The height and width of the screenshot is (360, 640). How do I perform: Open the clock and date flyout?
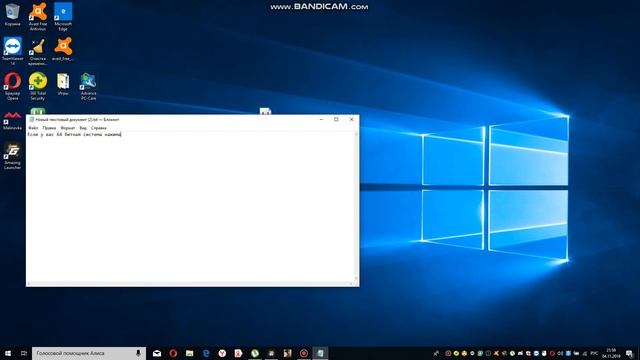pyautogui.click(x=611, y=353)
